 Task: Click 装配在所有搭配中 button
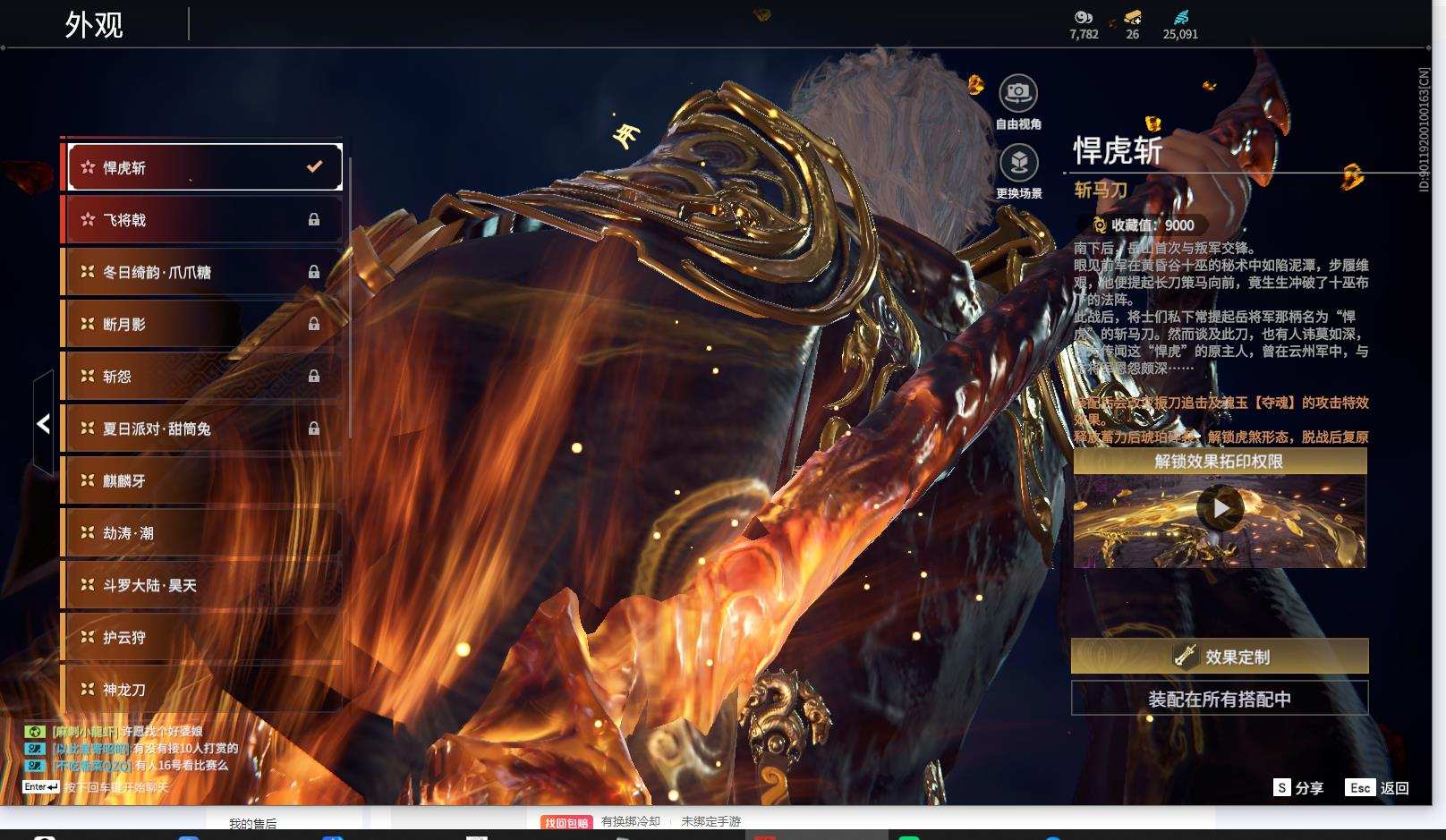[1220, 699]
